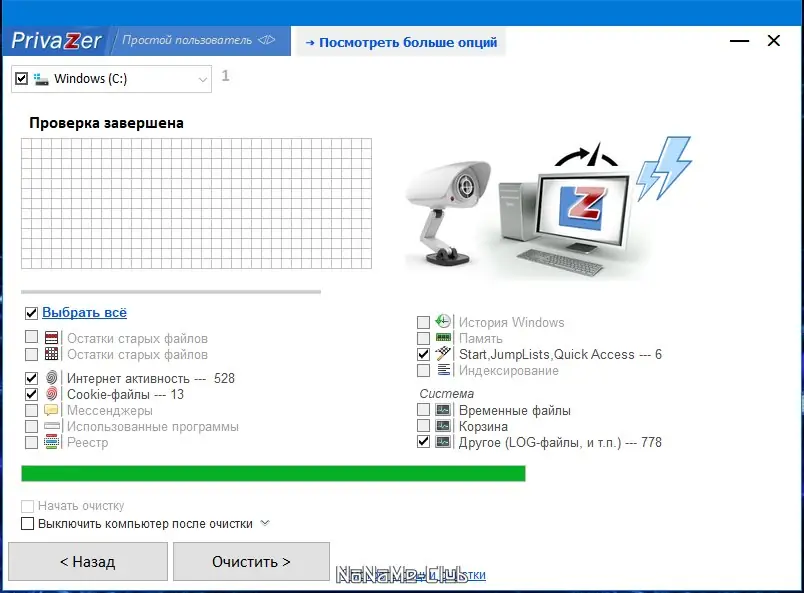This screenshot has height=593, width=804.
Task: Check the История Windows checkbox
Action: pos(424,322)
